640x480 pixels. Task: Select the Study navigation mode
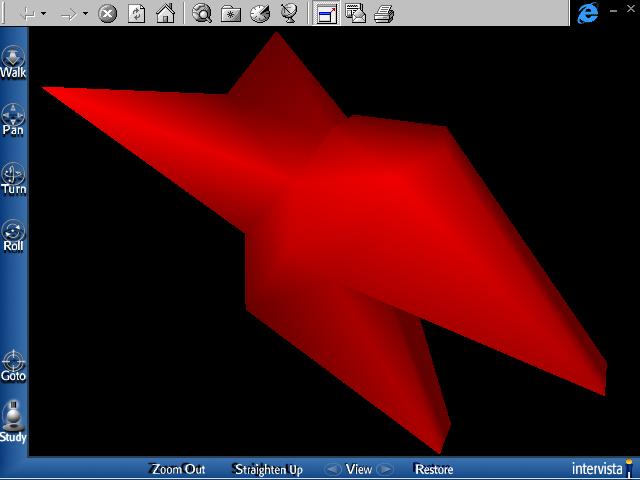[13, 422]
